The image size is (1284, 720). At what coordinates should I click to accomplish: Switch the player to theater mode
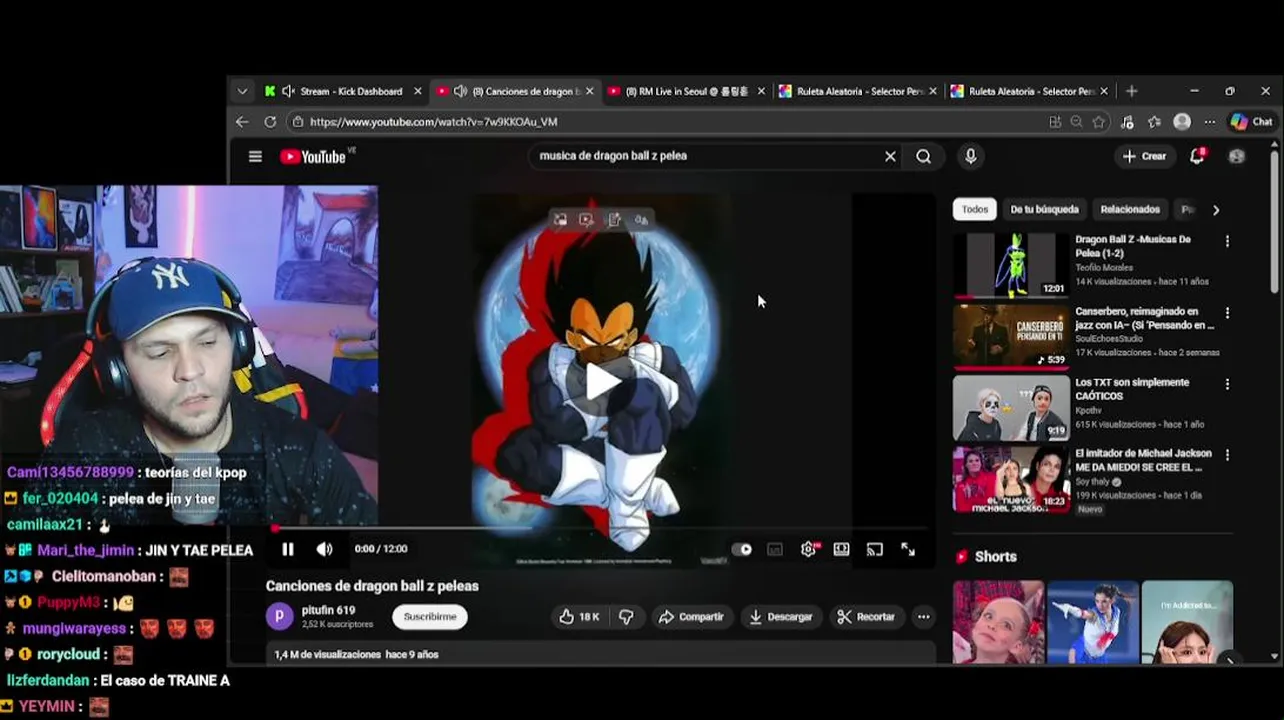pyautogui.click(x=842, y=549)
